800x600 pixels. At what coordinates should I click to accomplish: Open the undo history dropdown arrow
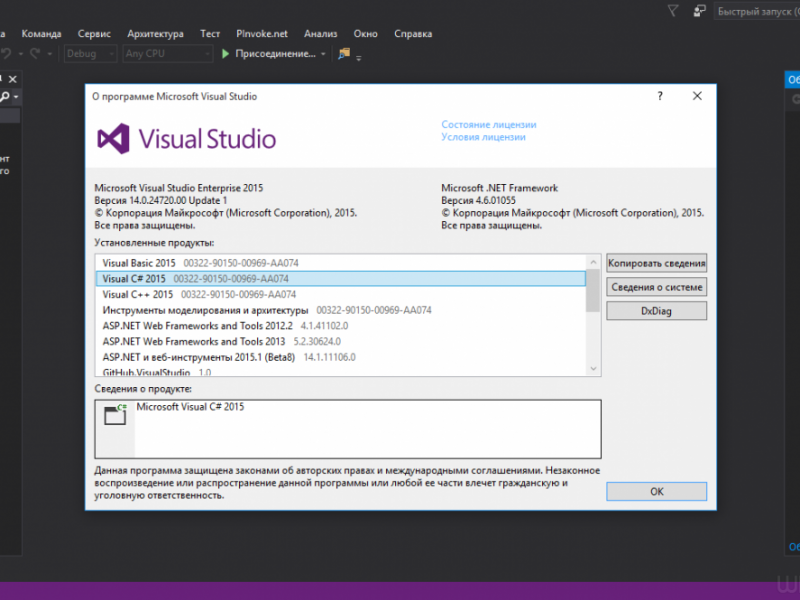click(x=20, y=54)
